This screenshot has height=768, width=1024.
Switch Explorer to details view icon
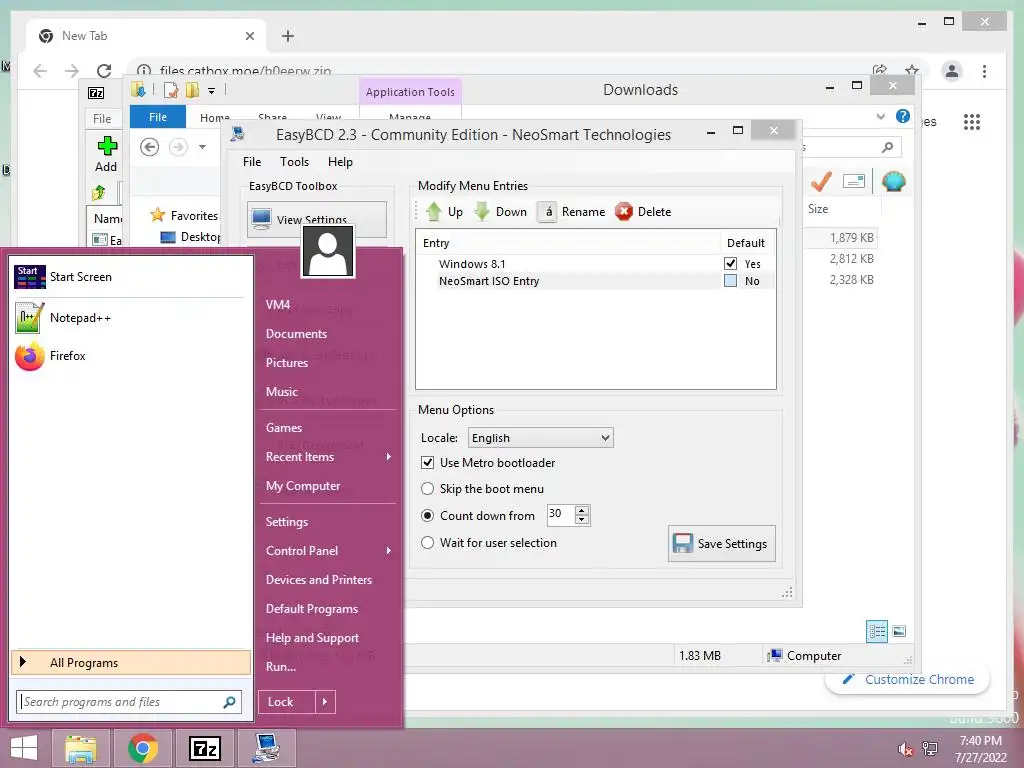(x=877, y=631)
